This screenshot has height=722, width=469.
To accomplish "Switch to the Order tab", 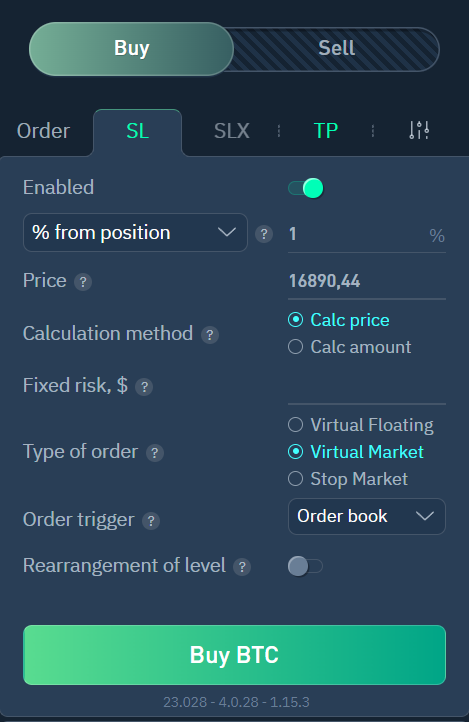I will pos(43,131).
